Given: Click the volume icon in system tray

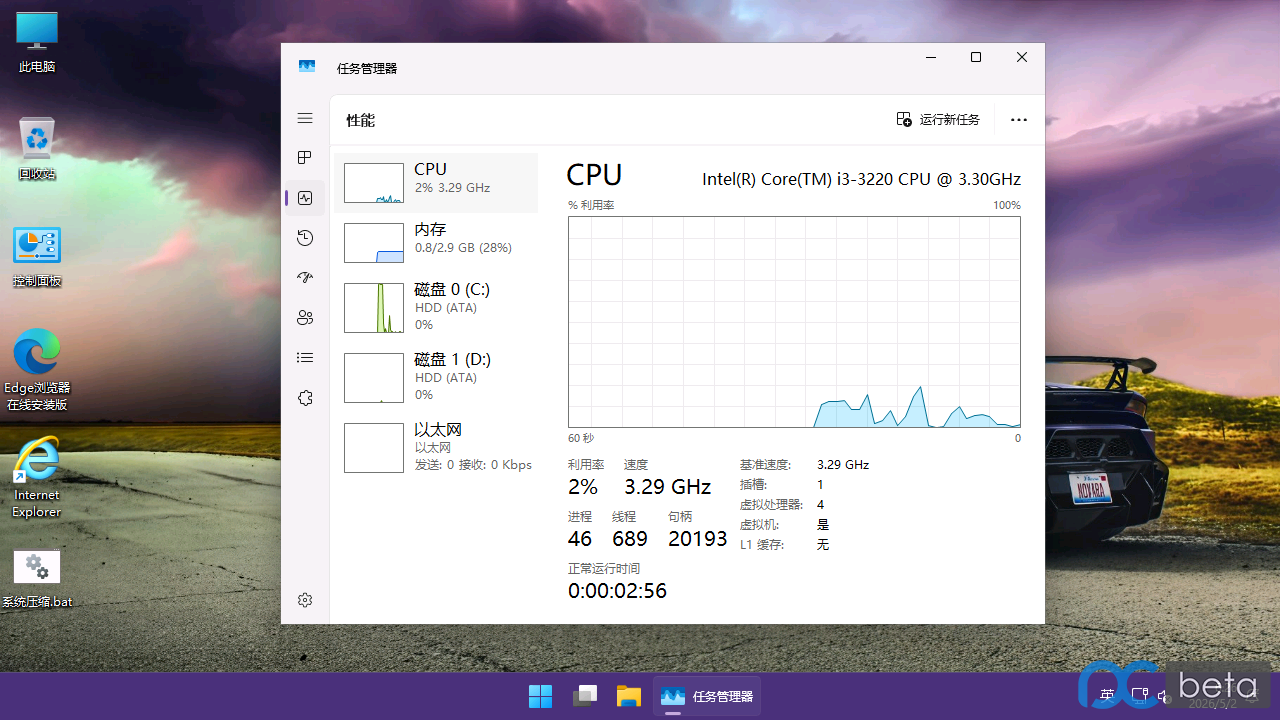Looking at the screenshot, I should coord(1164,696).
